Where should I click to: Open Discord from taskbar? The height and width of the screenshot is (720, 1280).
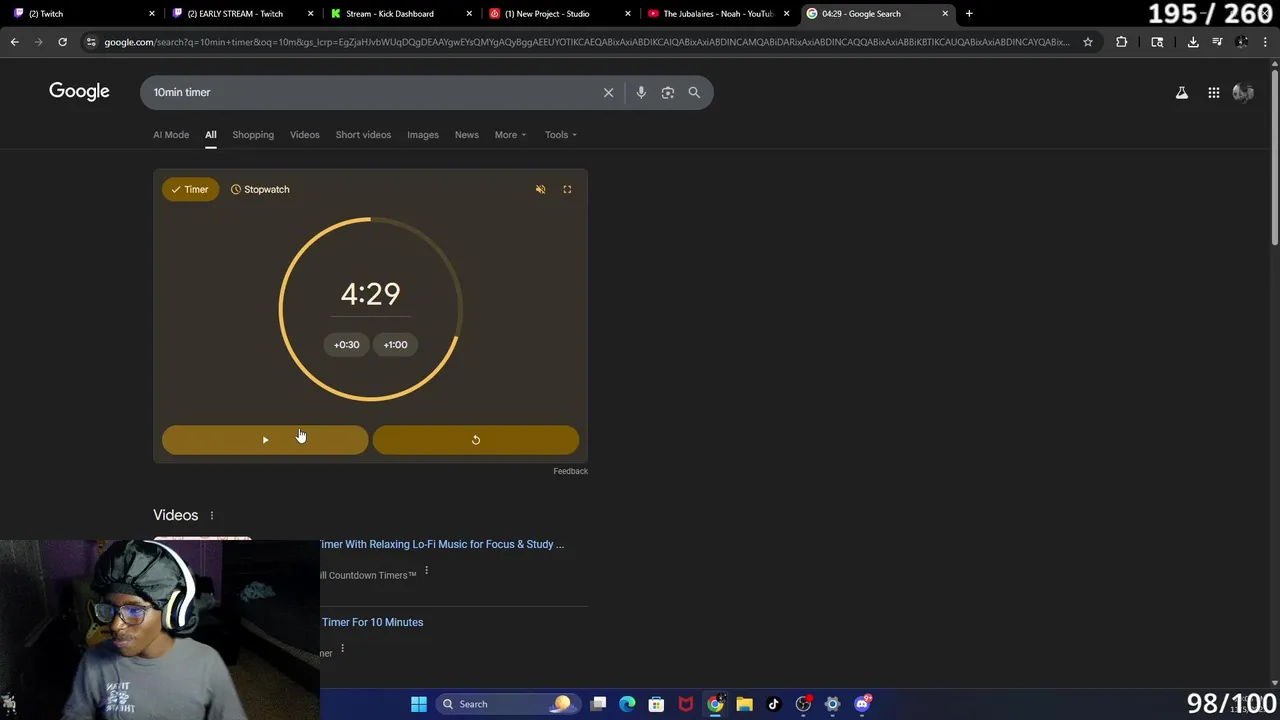862,704
